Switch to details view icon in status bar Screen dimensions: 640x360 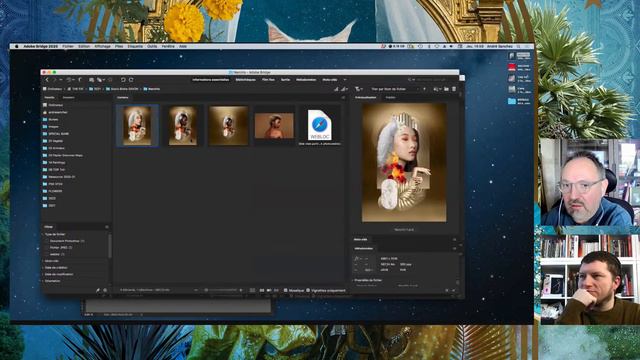coord(269,290)
